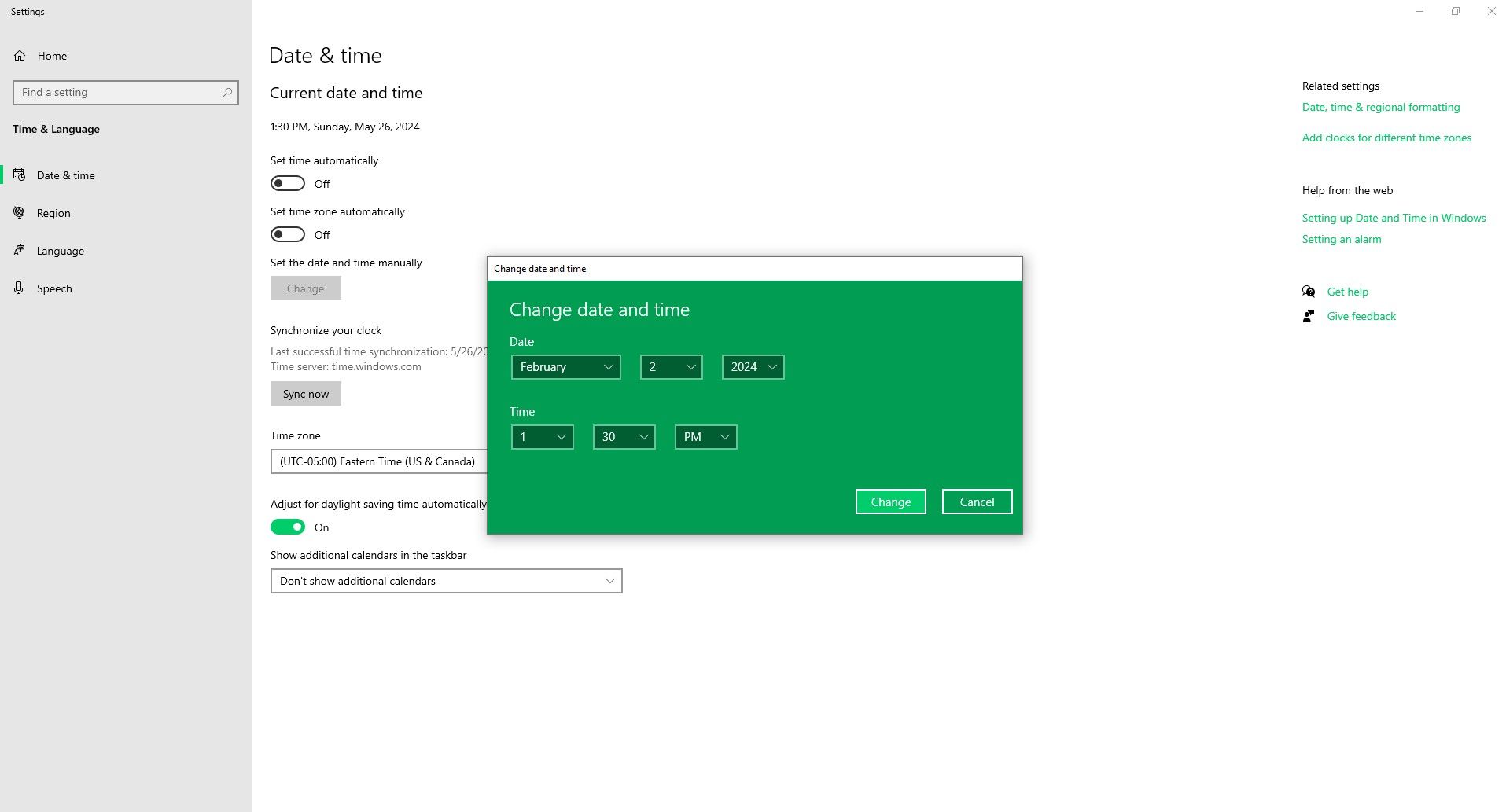Viewport: 1506px width, 812px height.
Task: Click the gray Change button under manual setting
Action: pos(306,288)
